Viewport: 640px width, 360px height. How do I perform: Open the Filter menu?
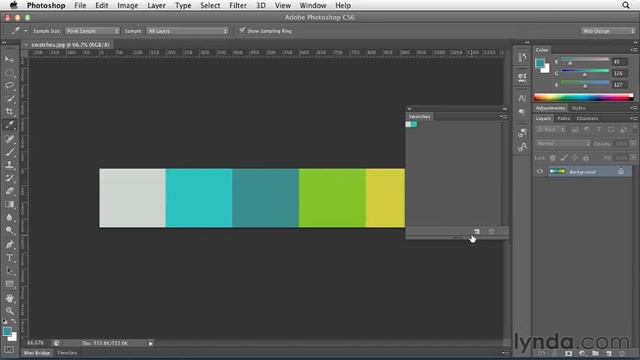pos(238,5)
